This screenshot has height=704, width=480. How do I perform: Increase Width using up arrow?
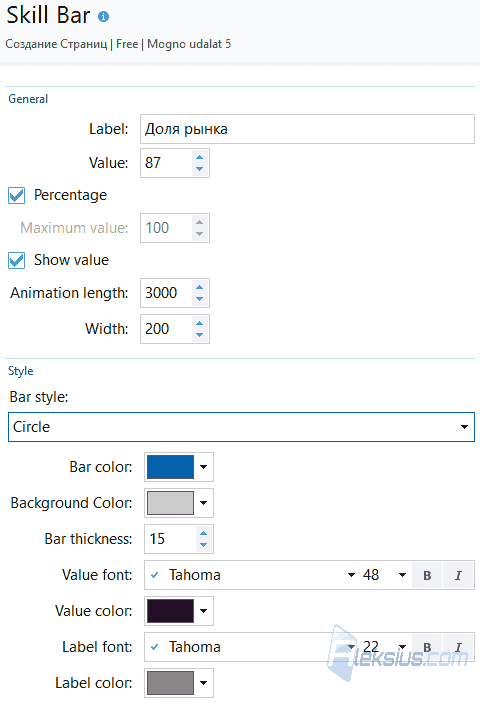pyautogui.click(x=199, y=323)
